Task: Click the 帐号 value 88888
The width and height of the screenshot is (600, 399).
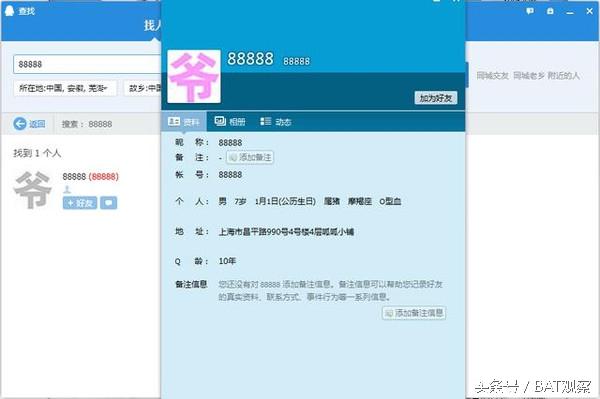Action: click(x=230, y=175)
